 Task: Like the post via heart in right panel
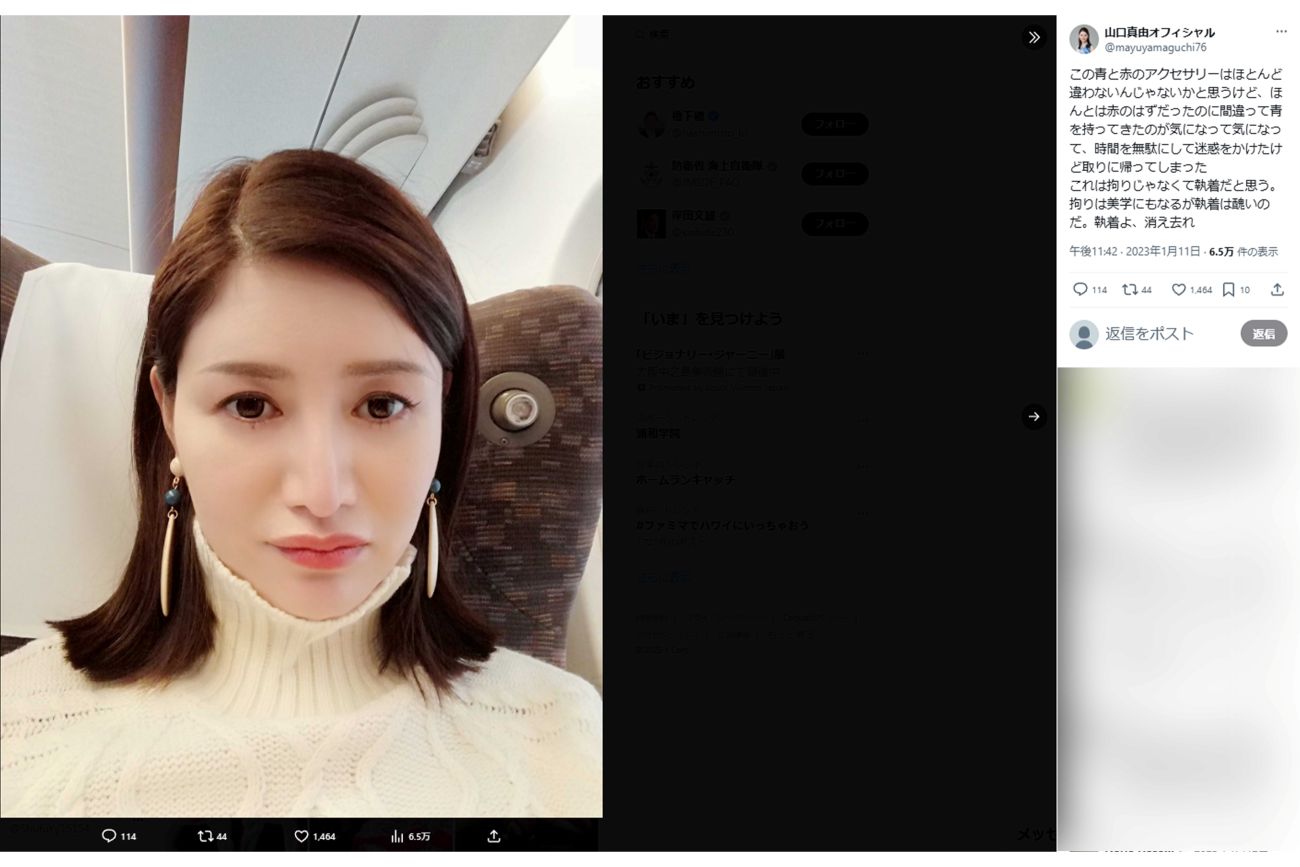click(1178, 290)
